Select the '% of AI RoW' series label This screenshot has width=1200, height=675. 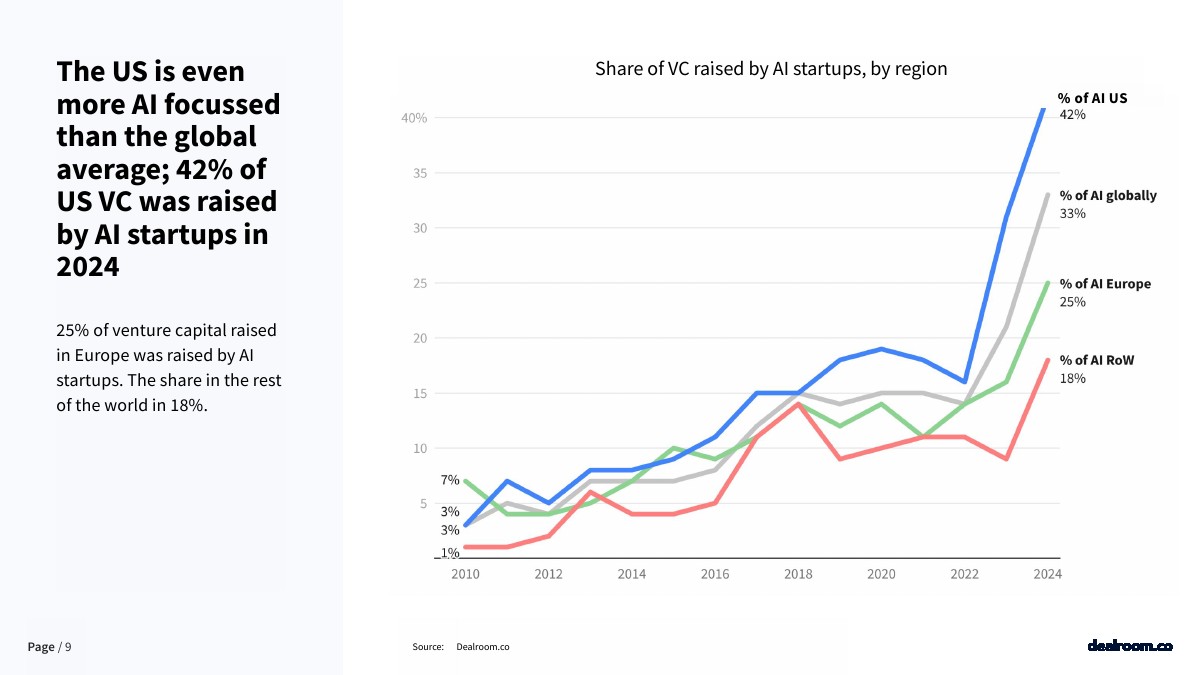coord(1097,360)
